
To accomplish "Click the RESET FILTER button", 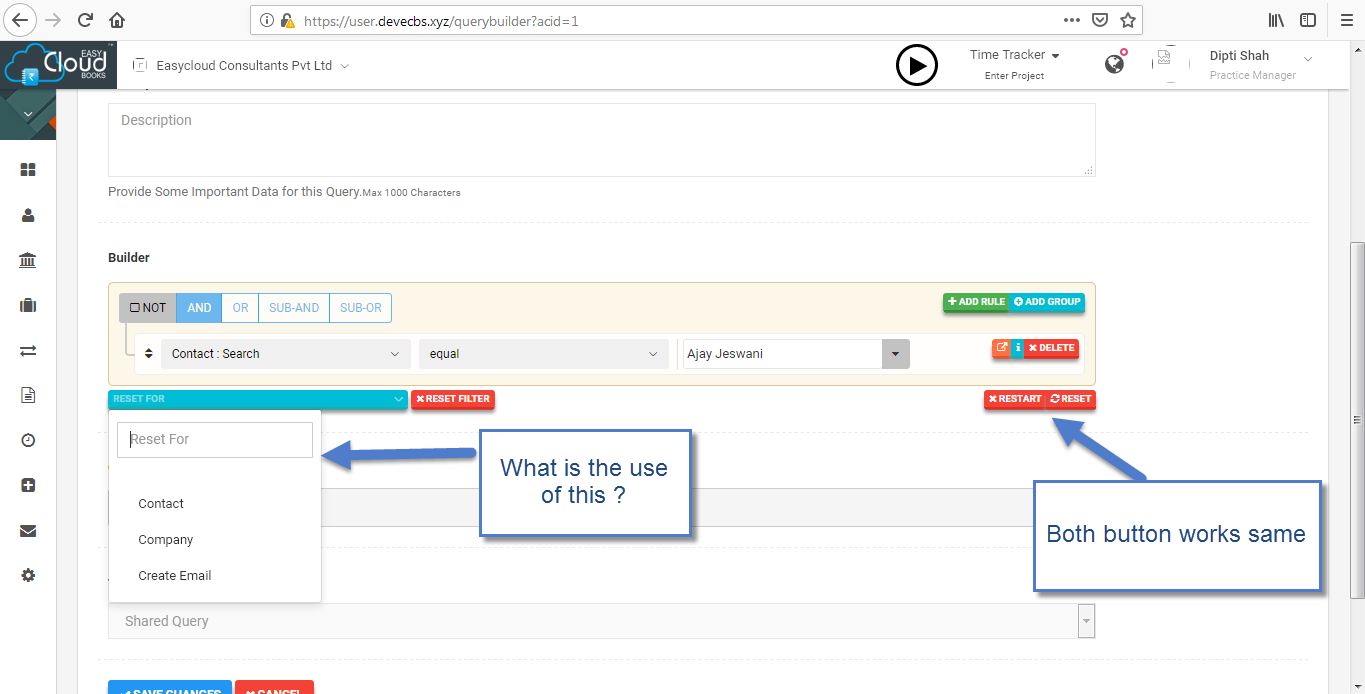I will (x=453, y=399).
